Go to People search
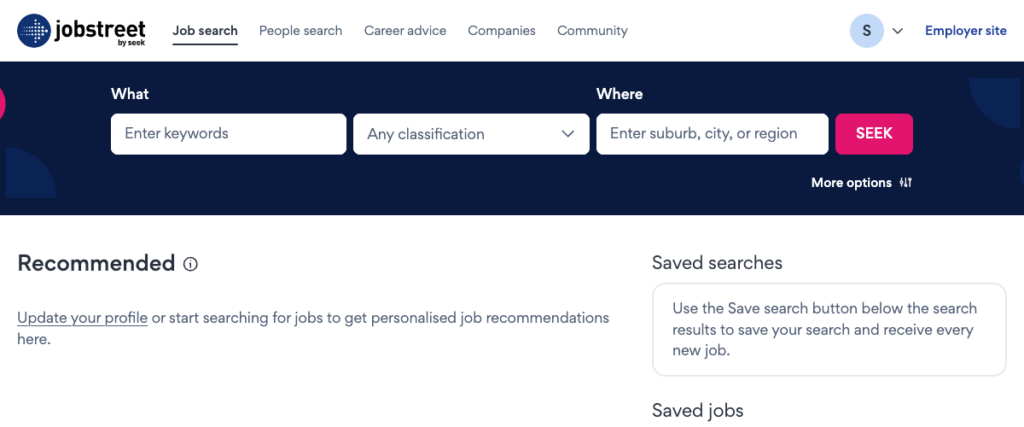The width and height of the screenshot is (1024, 427). (x=300, y=31)
